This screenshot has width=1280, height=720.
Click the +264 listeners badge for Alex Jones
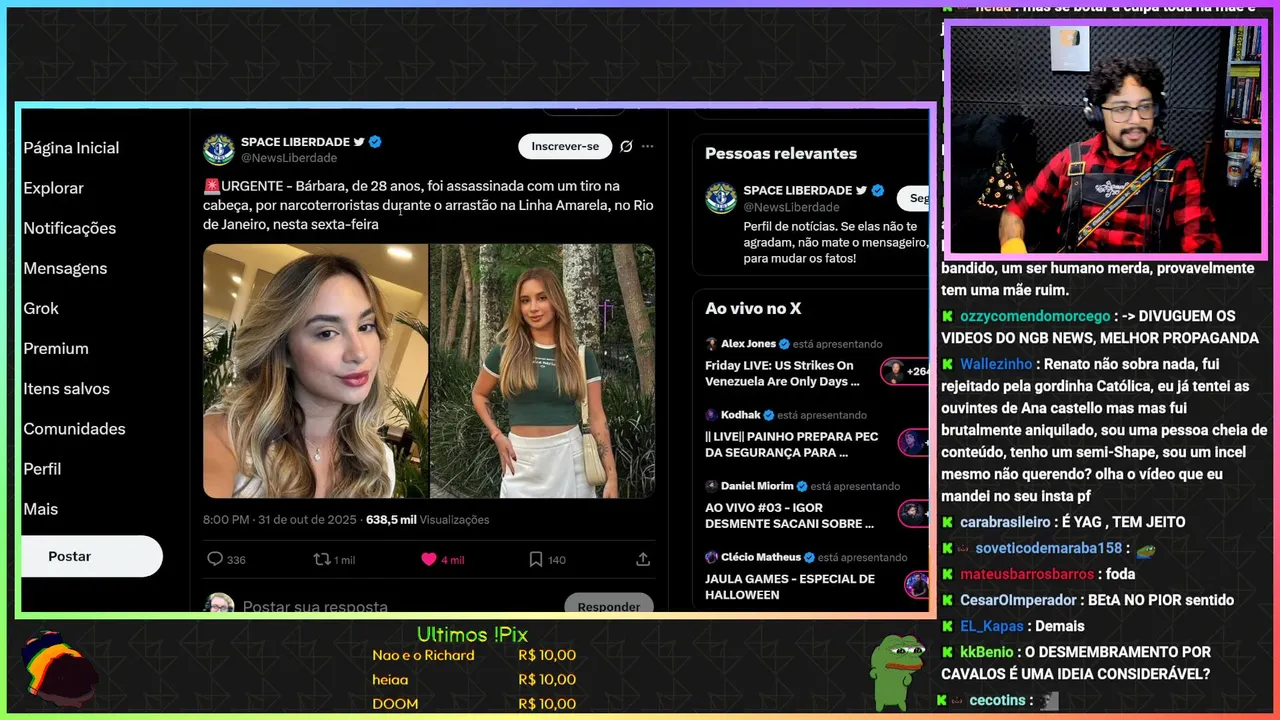905,371
